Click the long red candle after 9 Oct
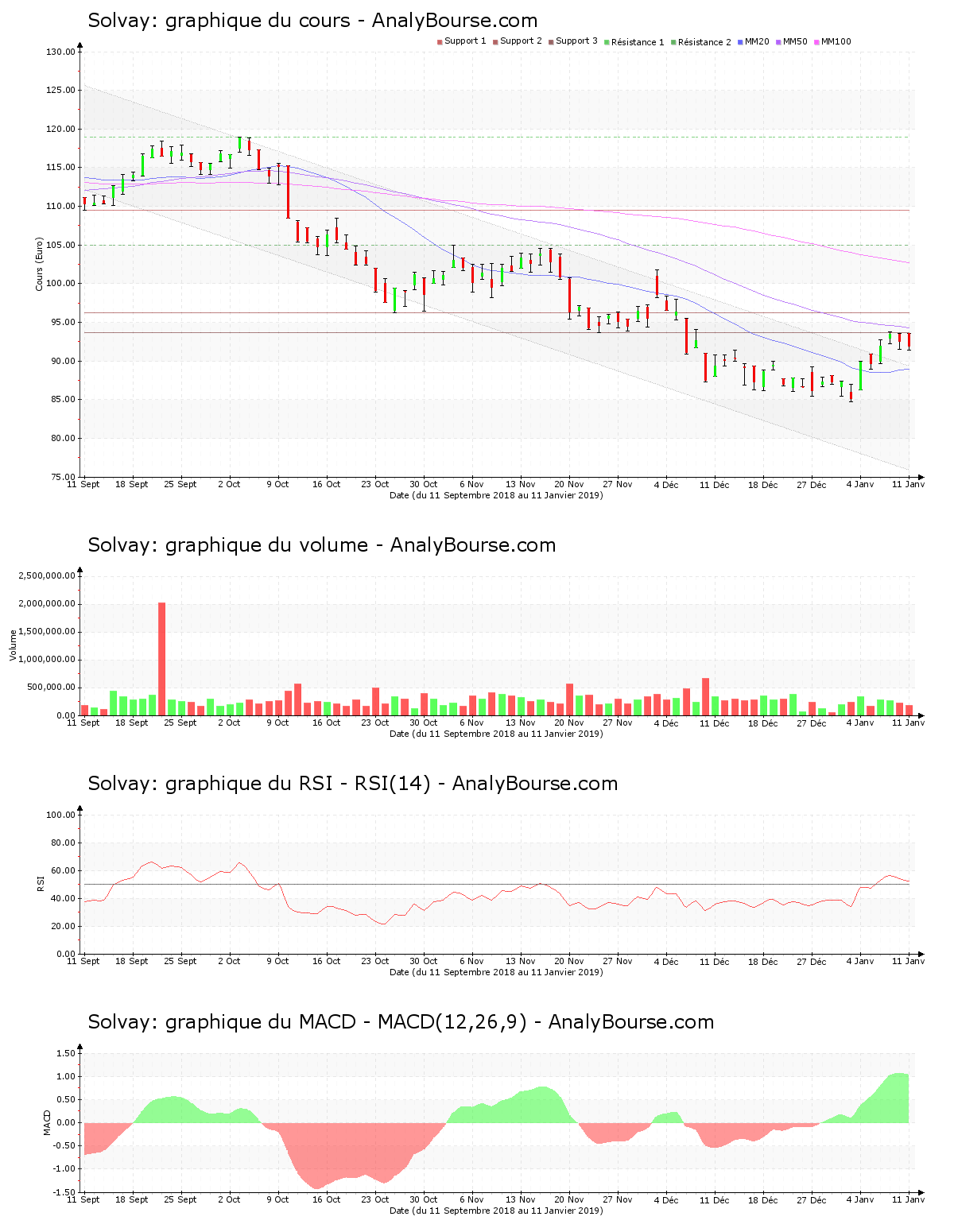This screenshot has height=1232, width=954. [x=288, y=192]
